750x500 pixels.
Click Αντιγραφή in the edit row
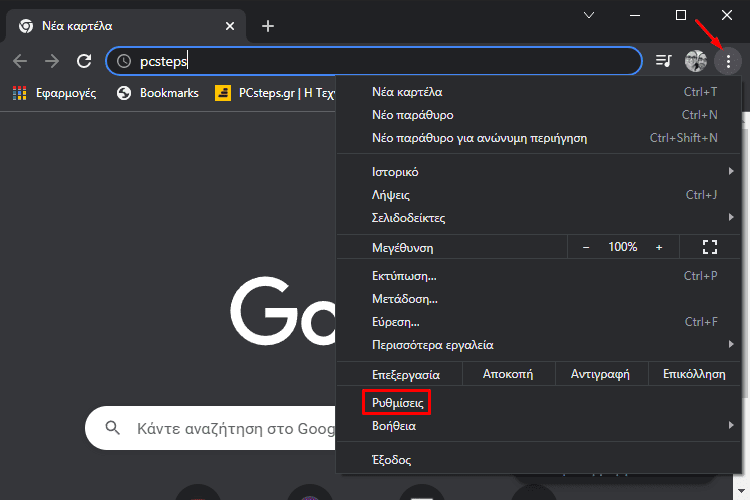tap(600, 374)
